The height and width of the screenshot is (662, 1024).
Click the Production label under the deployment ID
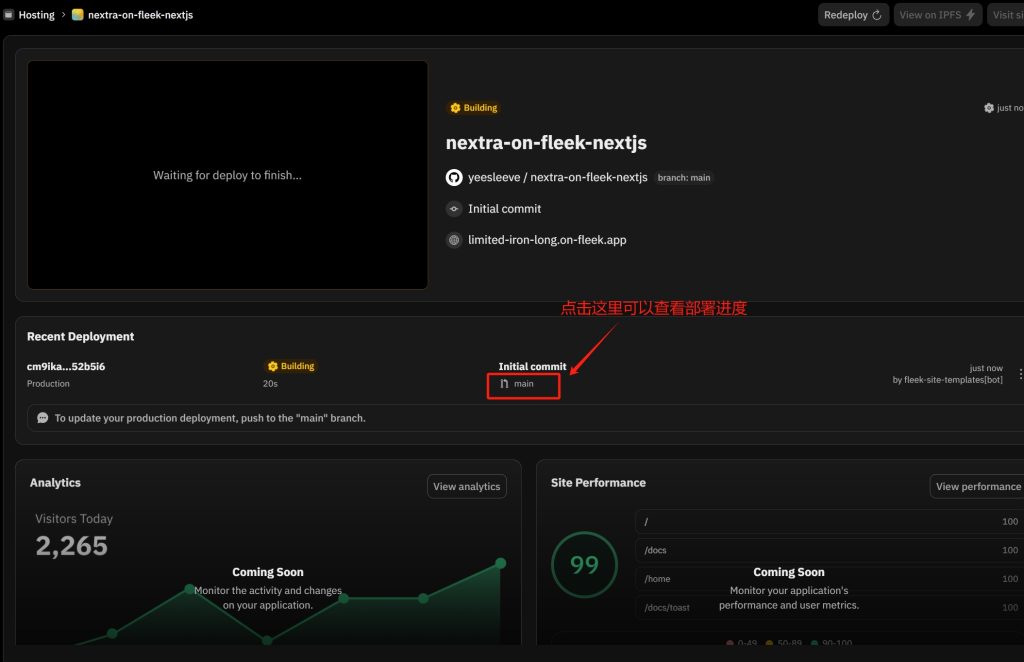click(x=48, y=384)
